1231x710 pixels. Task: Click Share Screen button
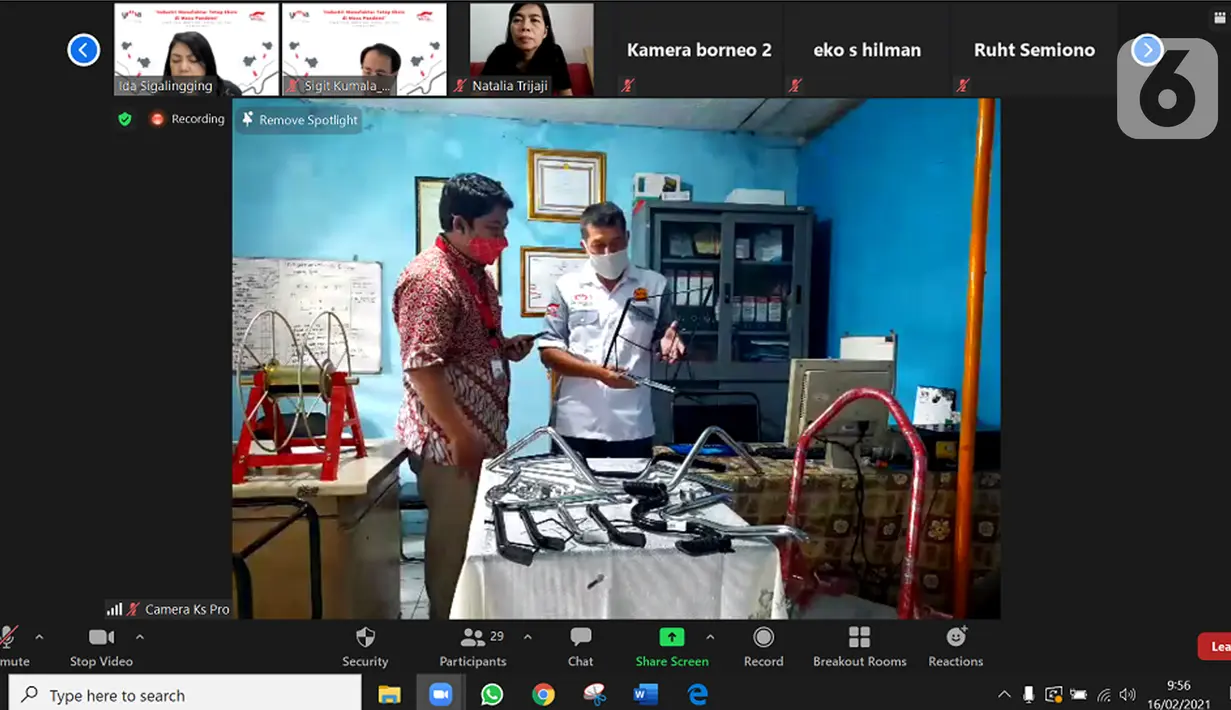(x=672, y=646)
